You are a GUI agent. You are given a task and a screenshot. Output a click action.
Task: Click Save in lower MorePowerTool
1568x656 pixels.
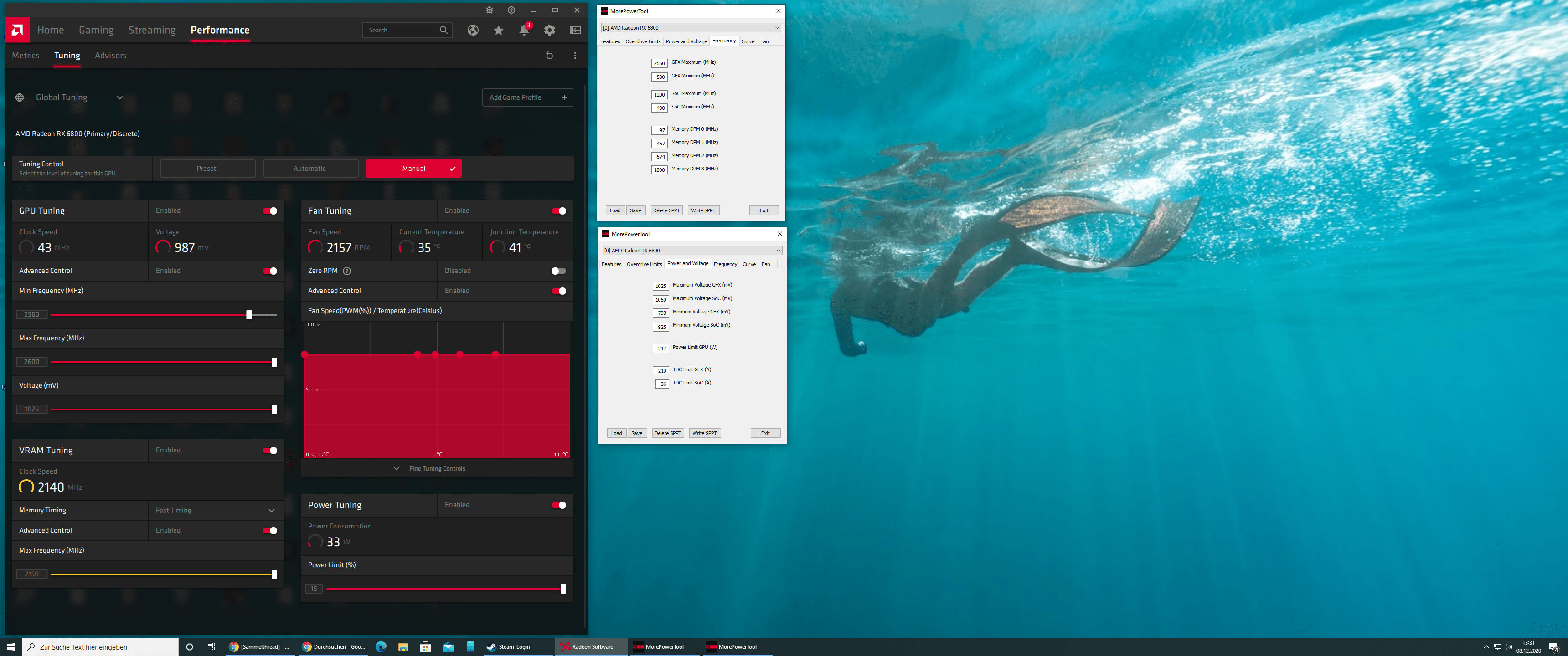click(637, 433)
